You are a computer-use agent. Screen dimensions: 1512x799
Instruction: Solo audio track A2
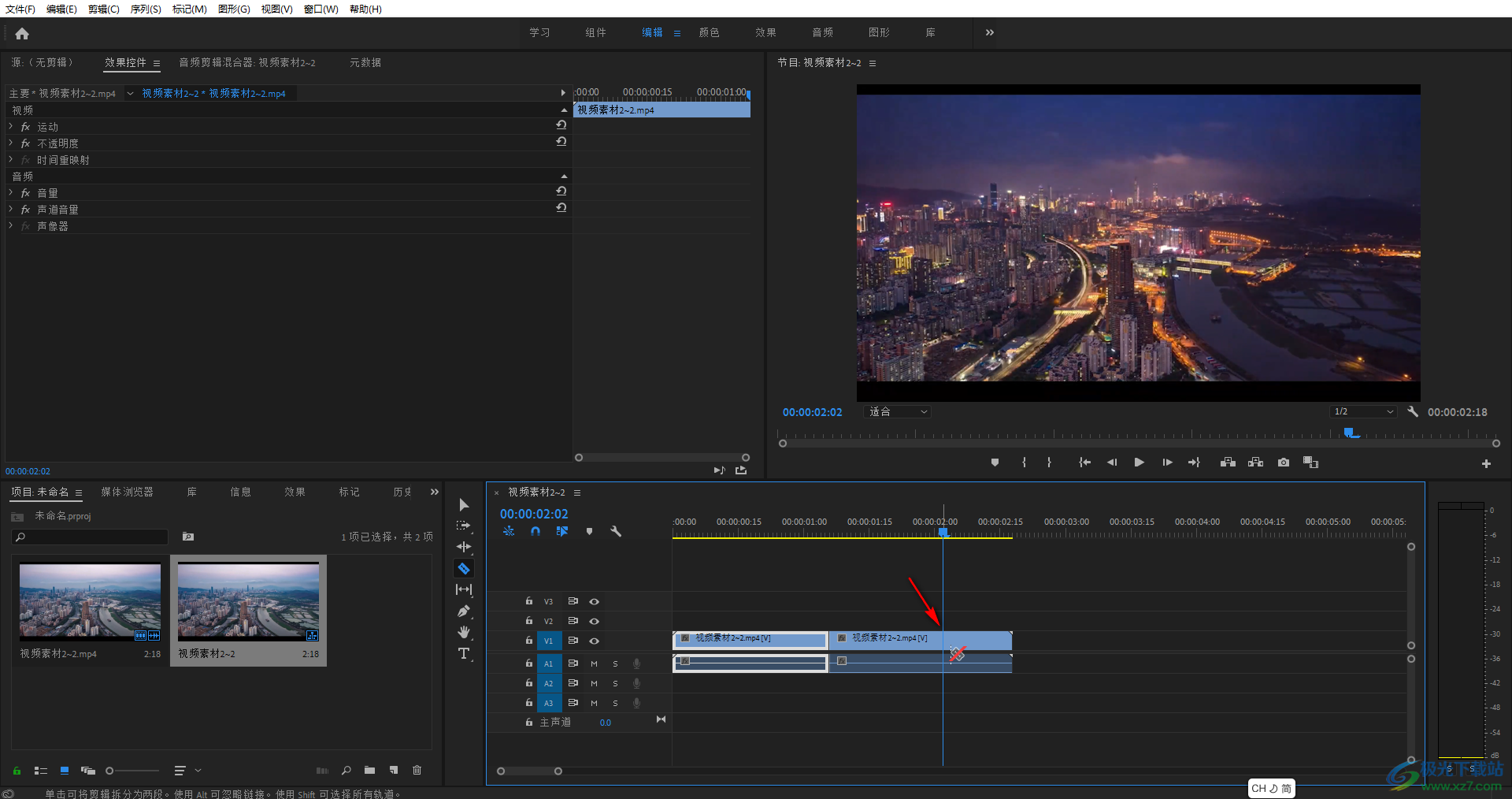pos(615,683)
